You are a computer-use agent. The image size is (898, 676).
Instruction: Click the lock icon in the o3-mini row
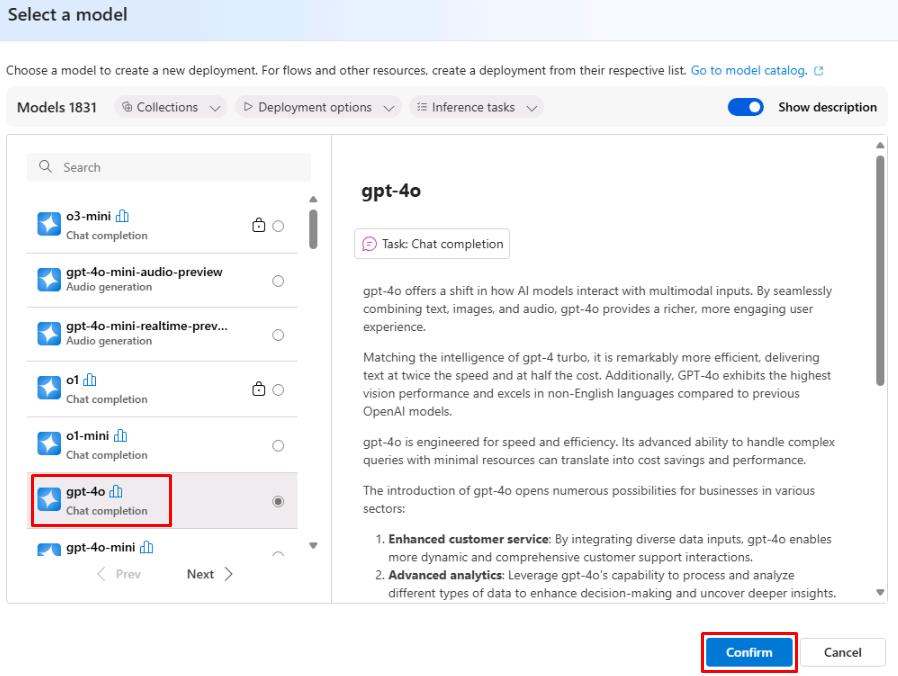[259, 225]
